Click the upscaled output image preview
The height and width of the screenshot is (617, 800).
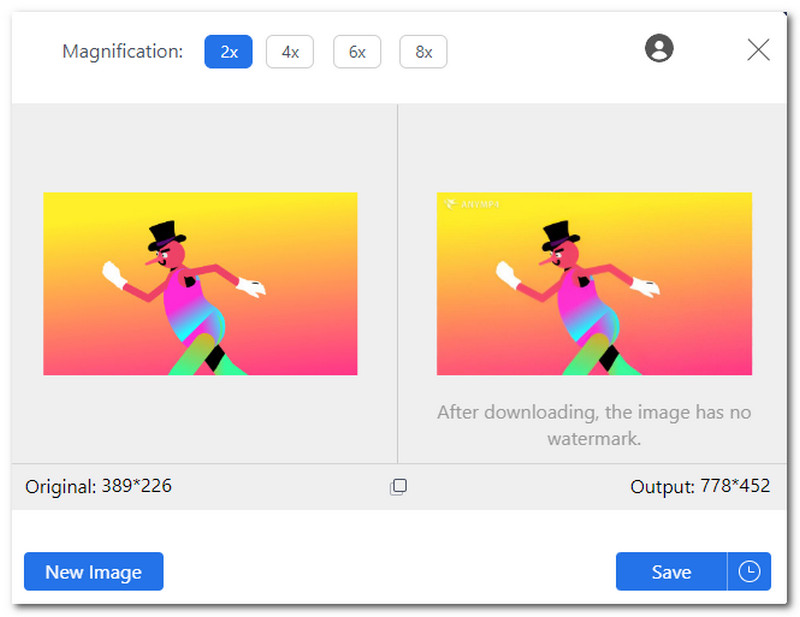tap(594, 284)
